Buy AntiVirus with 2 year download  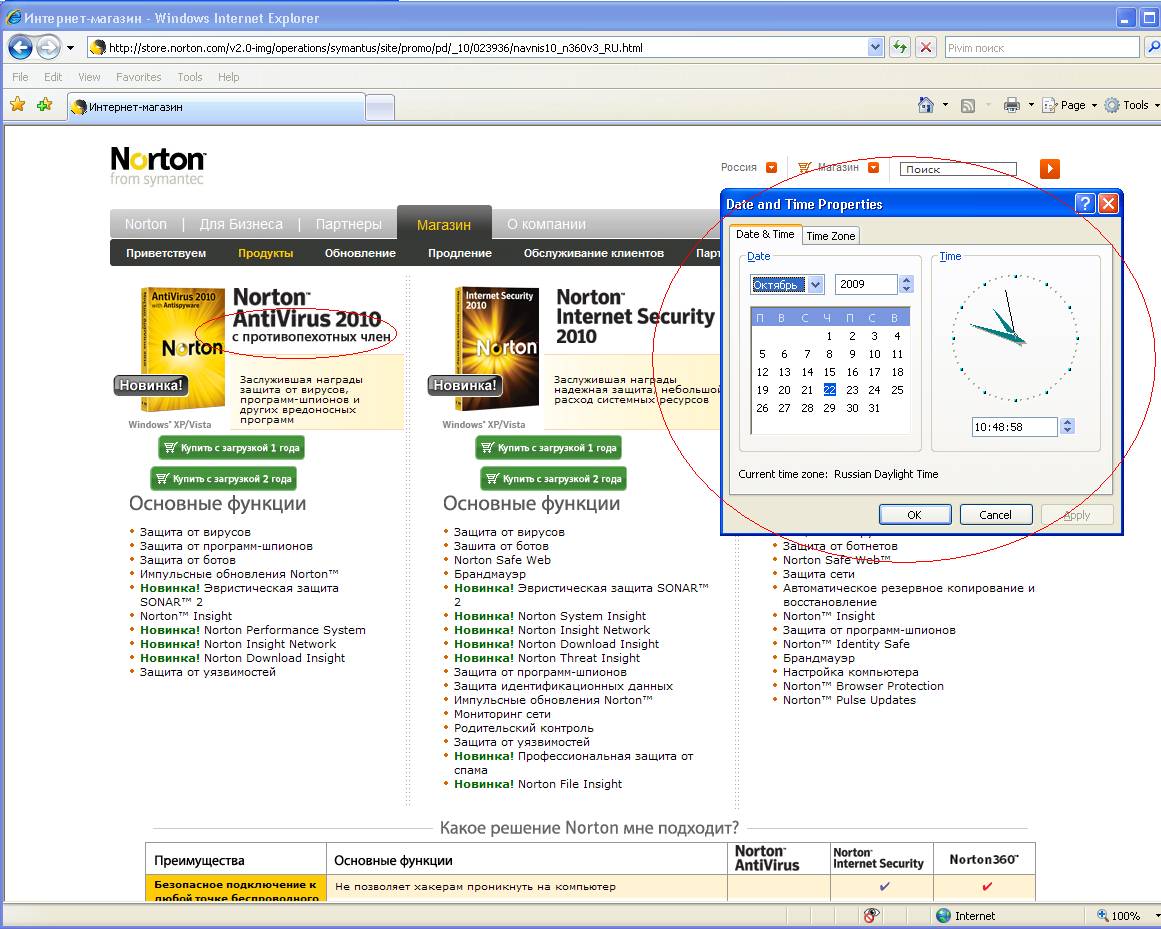[x=224, y=479]
